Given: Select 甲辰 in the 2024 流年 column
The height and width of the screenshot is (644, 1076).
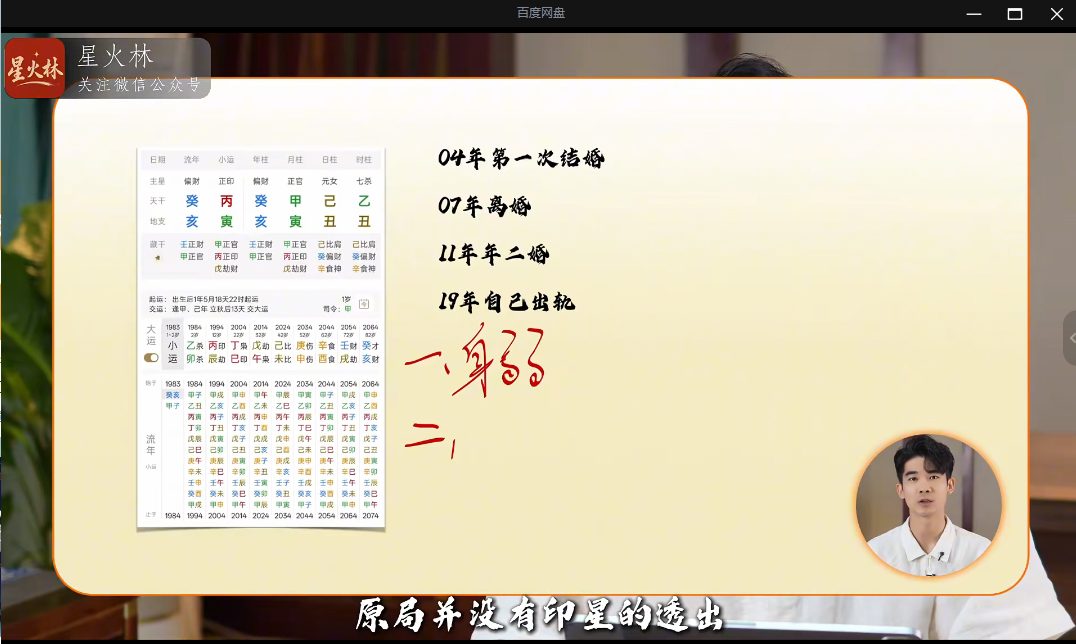Looking at the screenshot, I should coord(283,395).
